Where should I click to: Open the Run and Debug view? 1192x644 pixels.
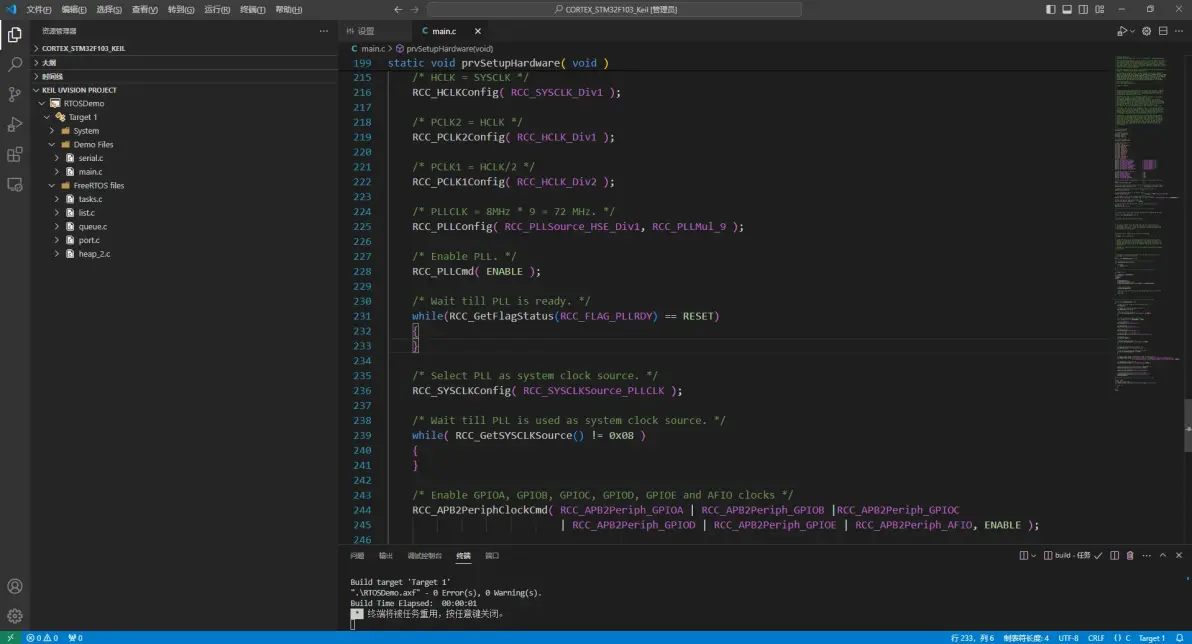coord(15,124)
